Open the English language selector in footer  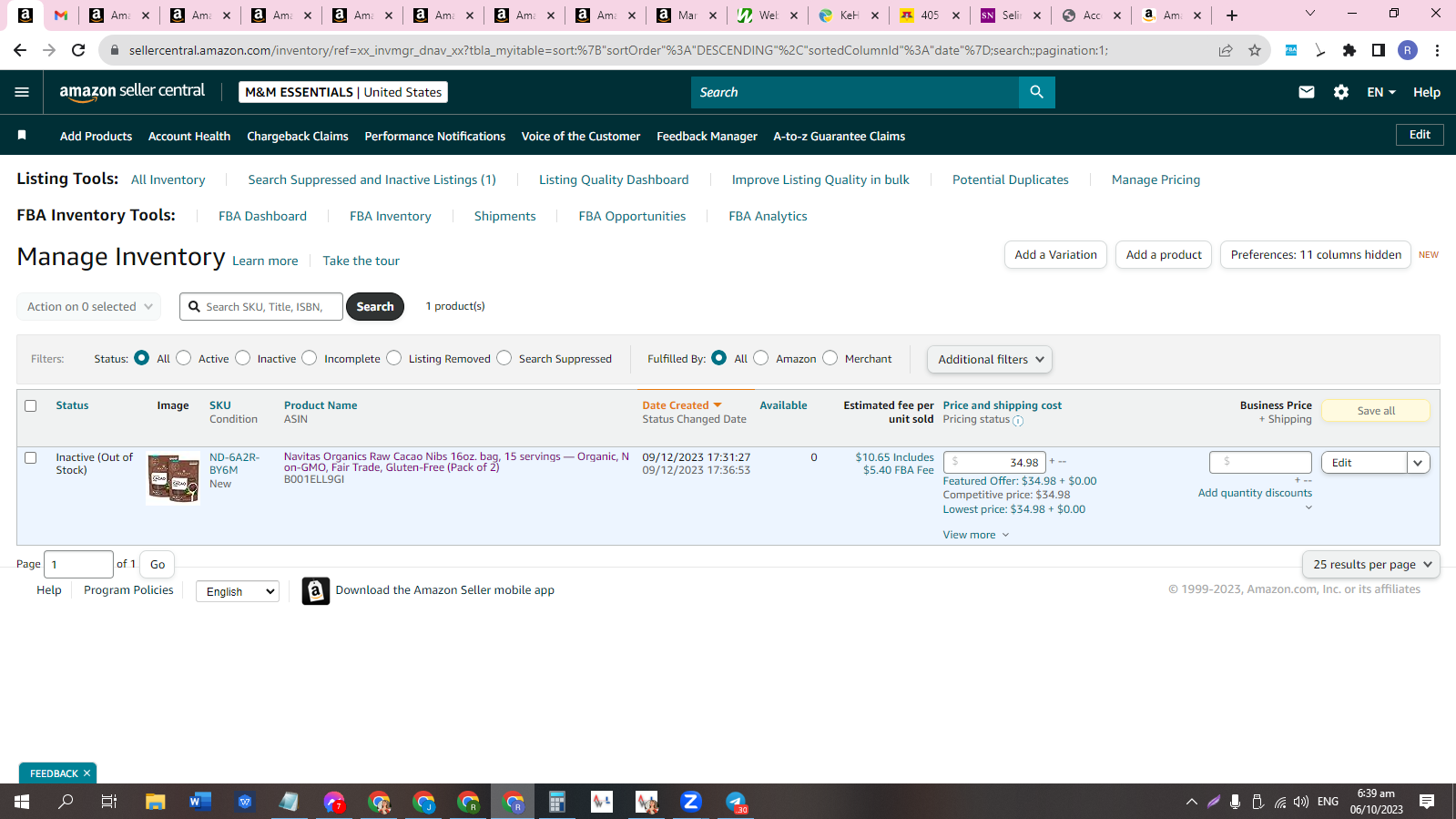pos(238,591)
